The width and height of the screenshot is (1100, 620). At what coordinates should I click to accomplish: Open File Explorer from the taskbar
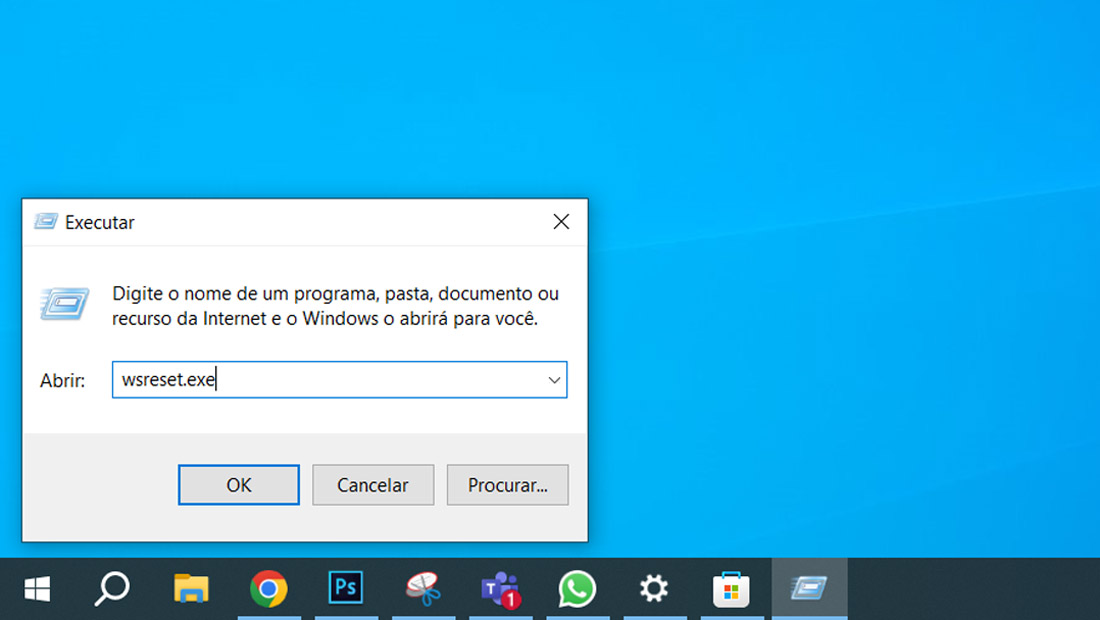pyautogui.click(x=192, y=588)
